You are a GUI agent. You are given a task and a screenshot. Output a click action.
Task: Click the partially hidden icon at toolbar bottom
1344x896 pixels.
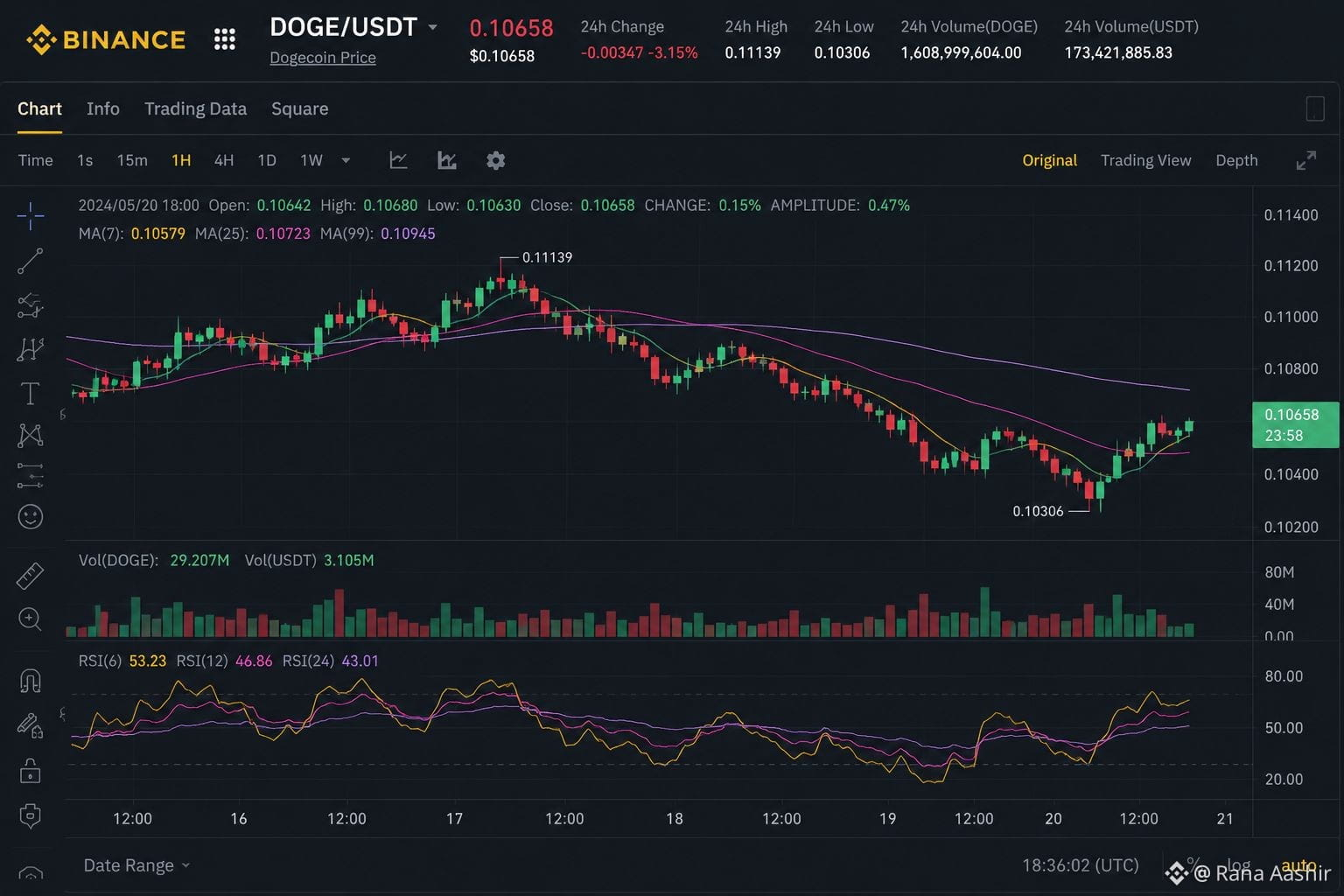click(x=31, y=872)
